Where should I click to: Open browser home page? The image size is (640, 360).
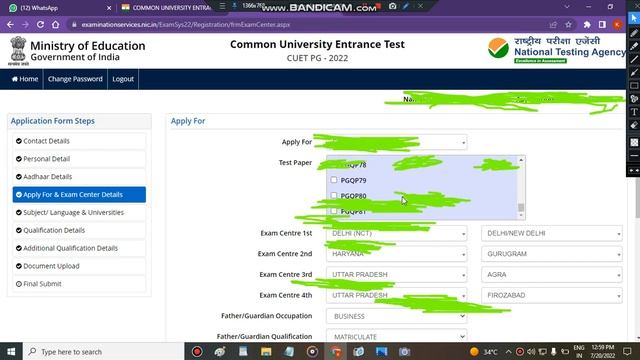point(56,24)
